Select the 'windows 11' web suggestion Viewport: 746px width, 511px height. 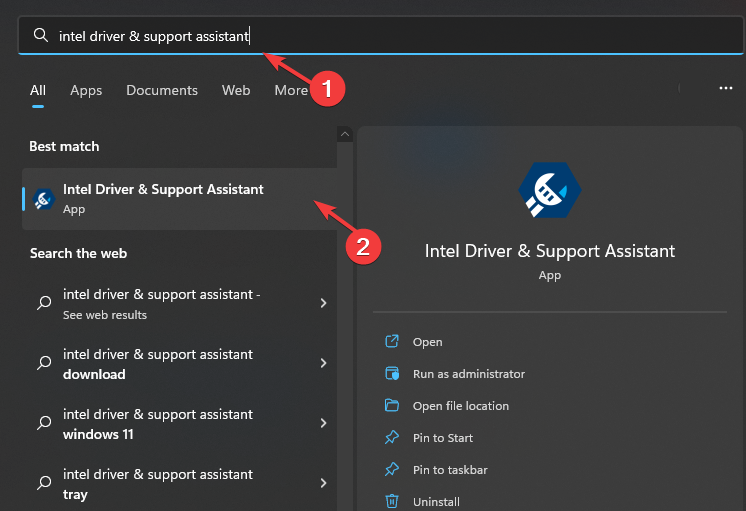click(x=179, y=424)
